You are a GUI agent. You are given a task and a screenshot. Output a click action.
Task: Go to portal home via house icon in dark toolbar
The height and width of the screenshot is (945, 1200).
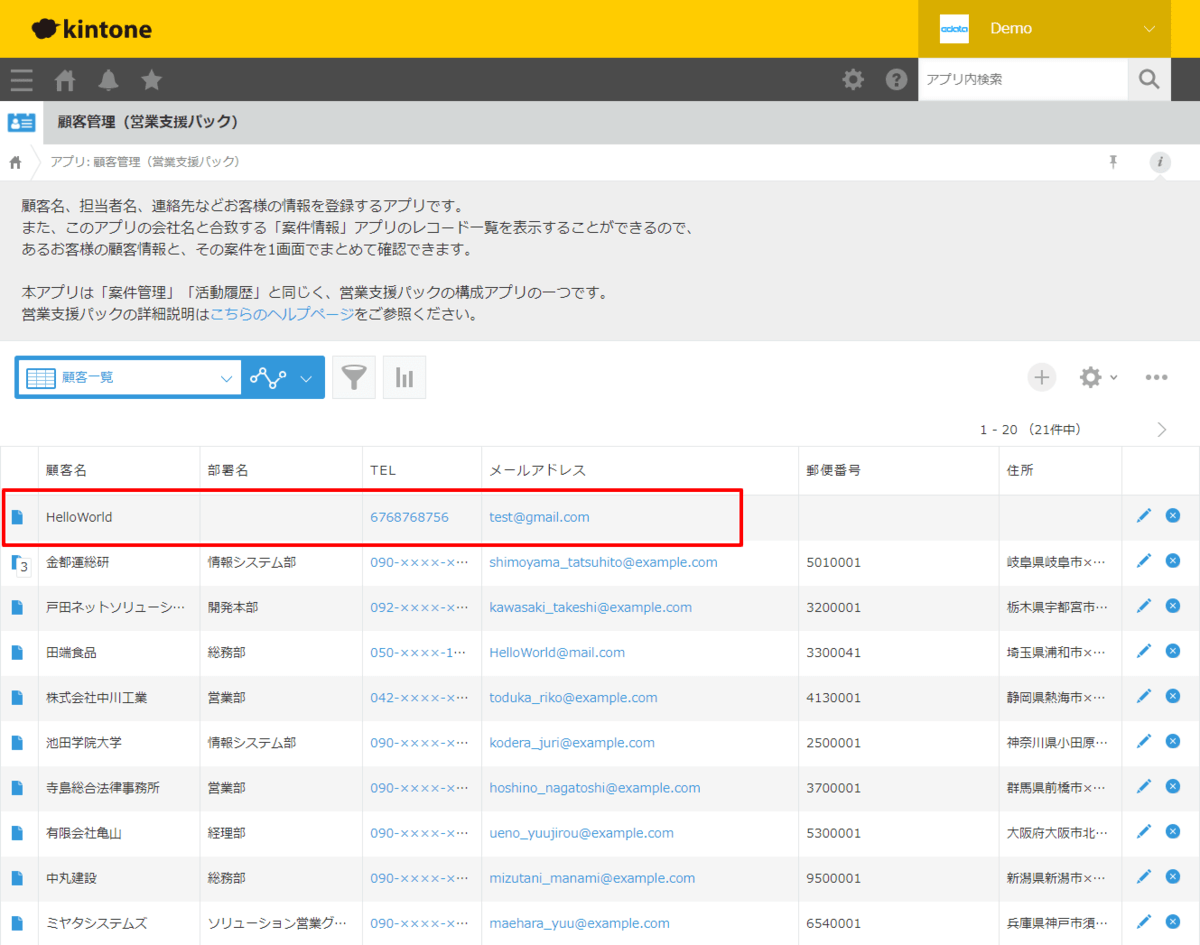tap(65, 80)
